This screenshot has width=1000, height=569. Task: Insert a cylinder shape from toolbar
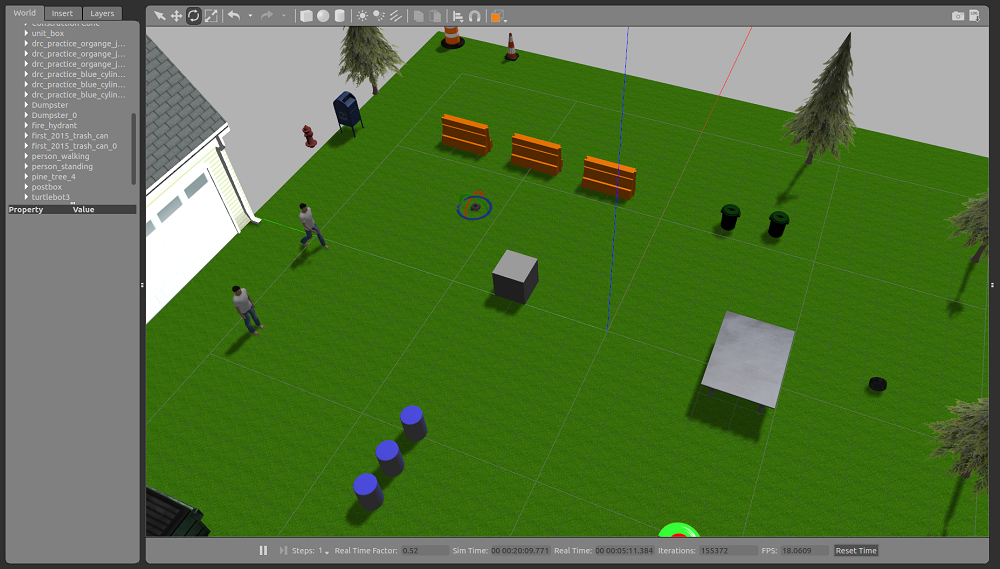pos(339,16)
